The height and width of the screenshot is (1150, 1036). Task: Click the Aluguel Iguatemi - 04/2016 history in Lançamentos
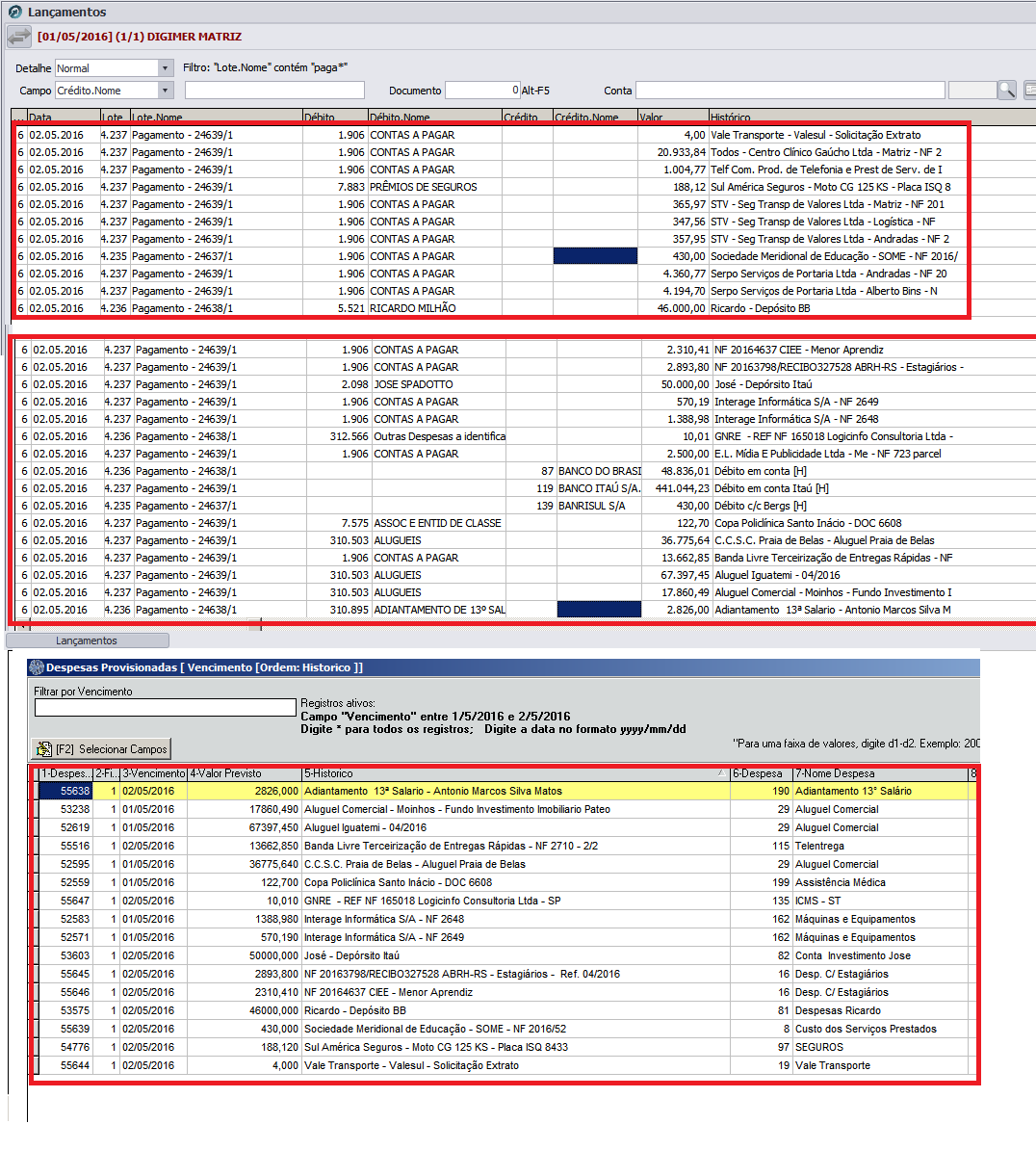(x=873, y=575)
